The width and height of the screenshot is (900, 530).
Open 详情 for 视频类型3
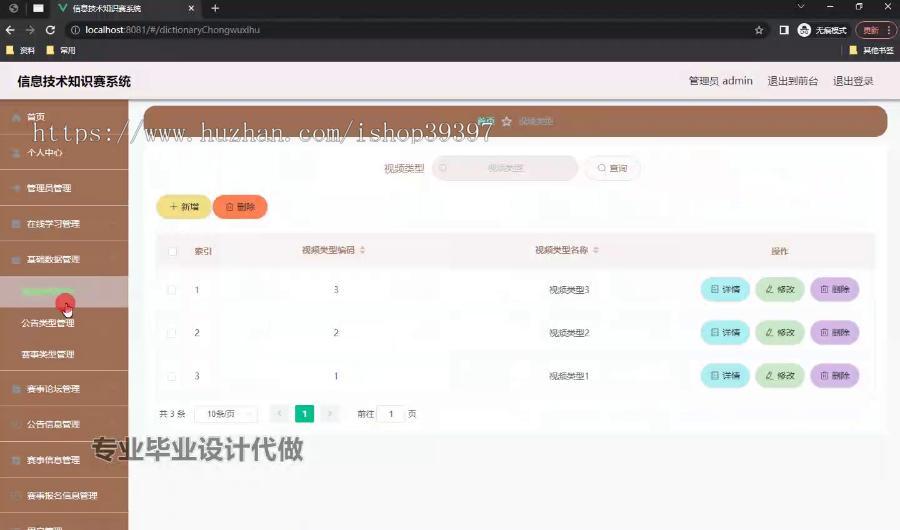pos(725,289)
